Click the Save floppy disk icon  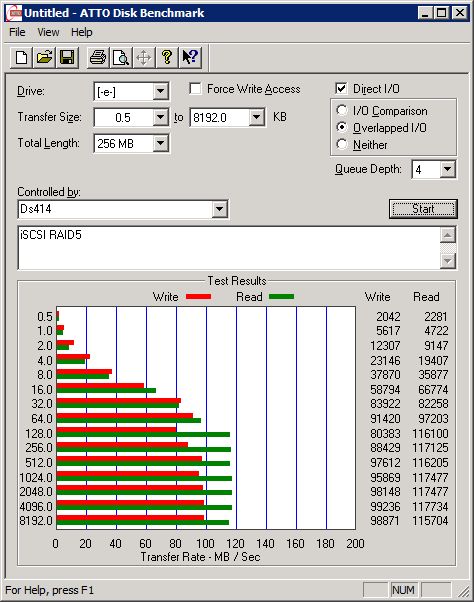coord(67,58)
